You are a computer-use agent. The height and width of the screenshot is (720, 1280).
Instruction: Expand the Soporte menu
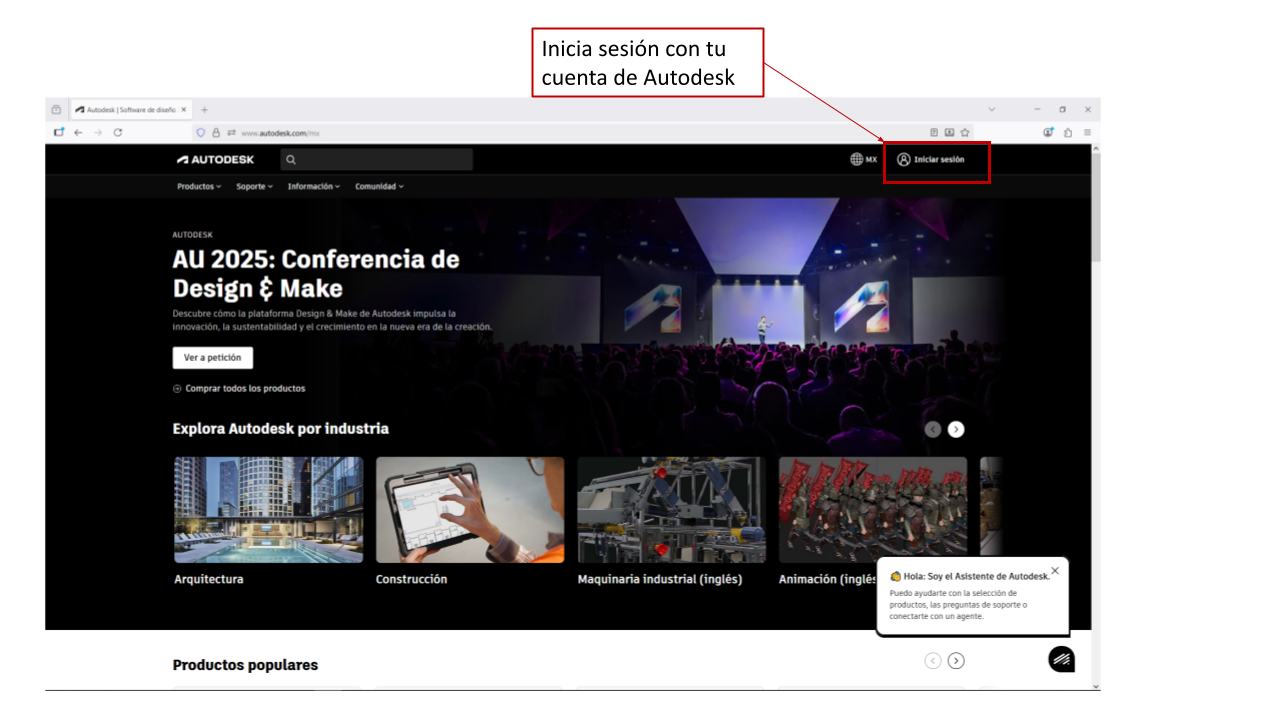pyautogui.click(x=254, y=187)
